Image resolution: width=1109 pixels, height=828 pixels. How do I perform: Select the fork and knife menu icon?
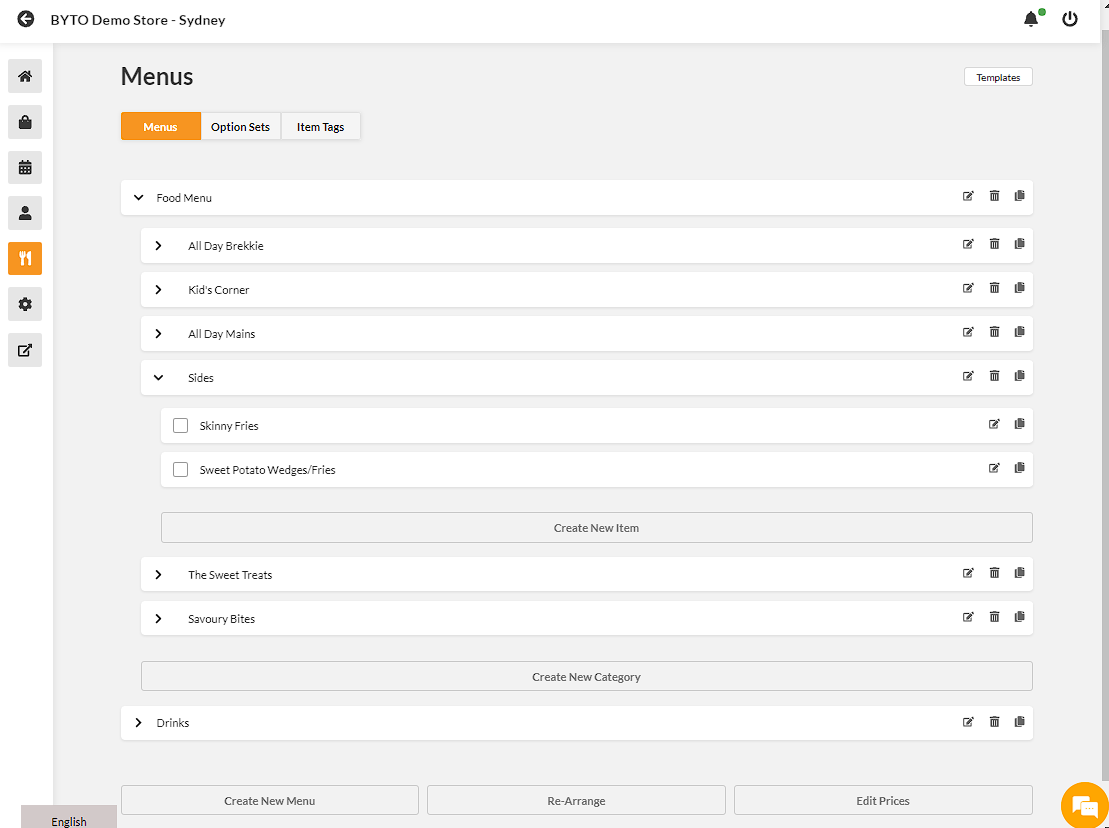(25, 259)
